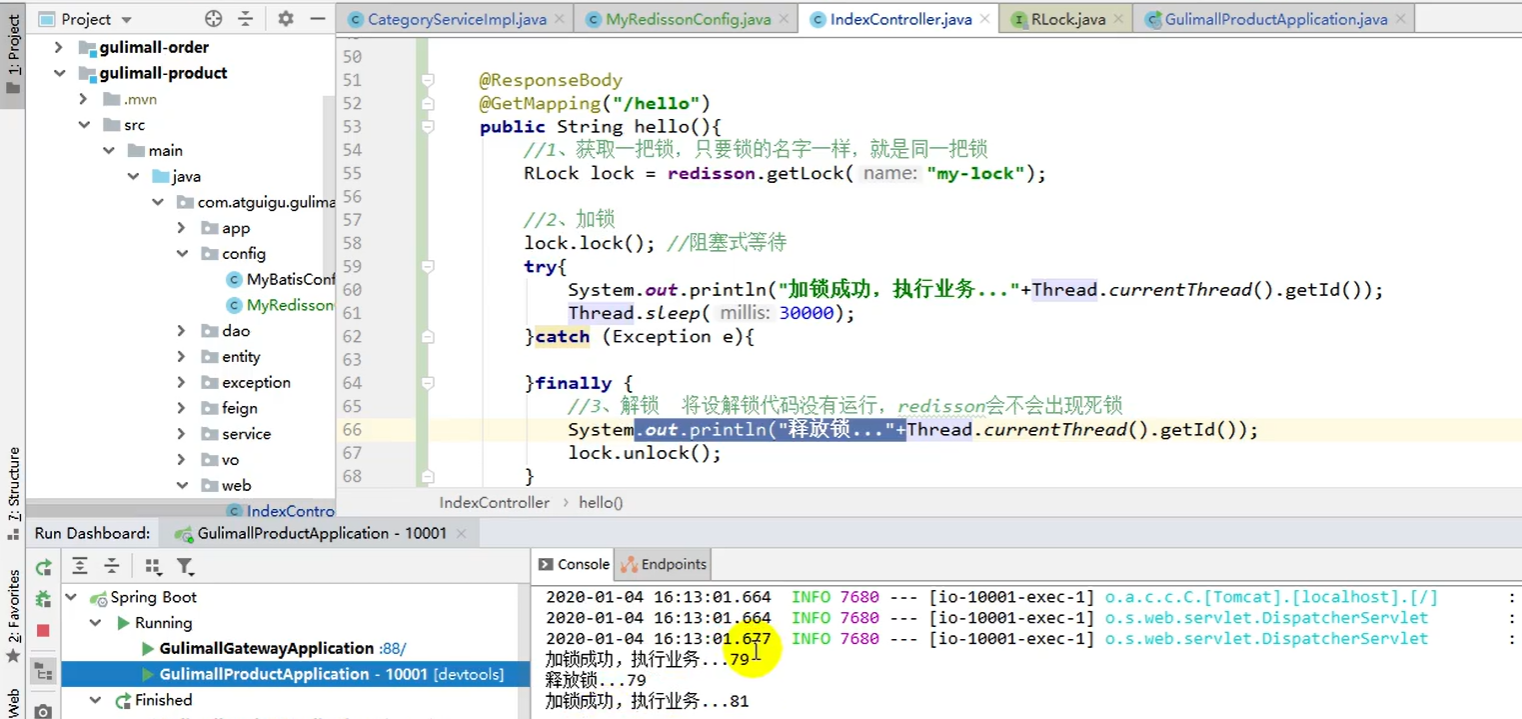Select IndexContro class in project tree
The image size is (1522, 719).
tap(281, 511)
